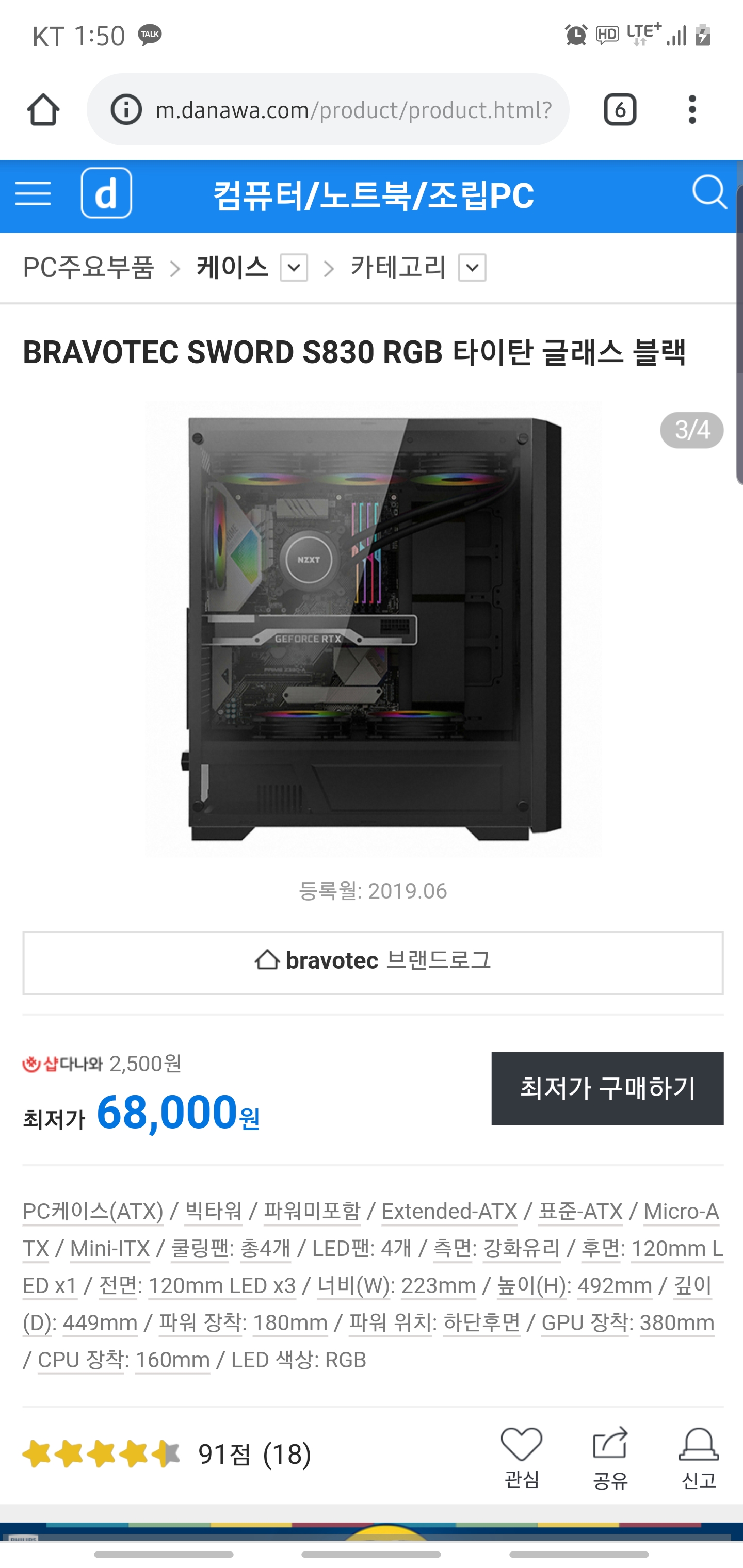Open the 빅타워 spec link
The width and height of the screenshot is (743, 1568).
tap(214, 1211)
